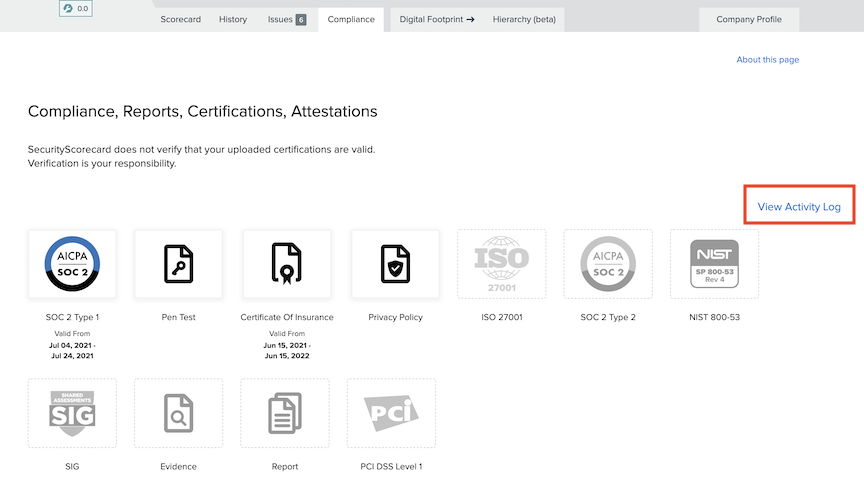Viewport: 864px width, 491px height.
Task: Click the Privacy Policy shield document icon
Action: tap(395, 264)
